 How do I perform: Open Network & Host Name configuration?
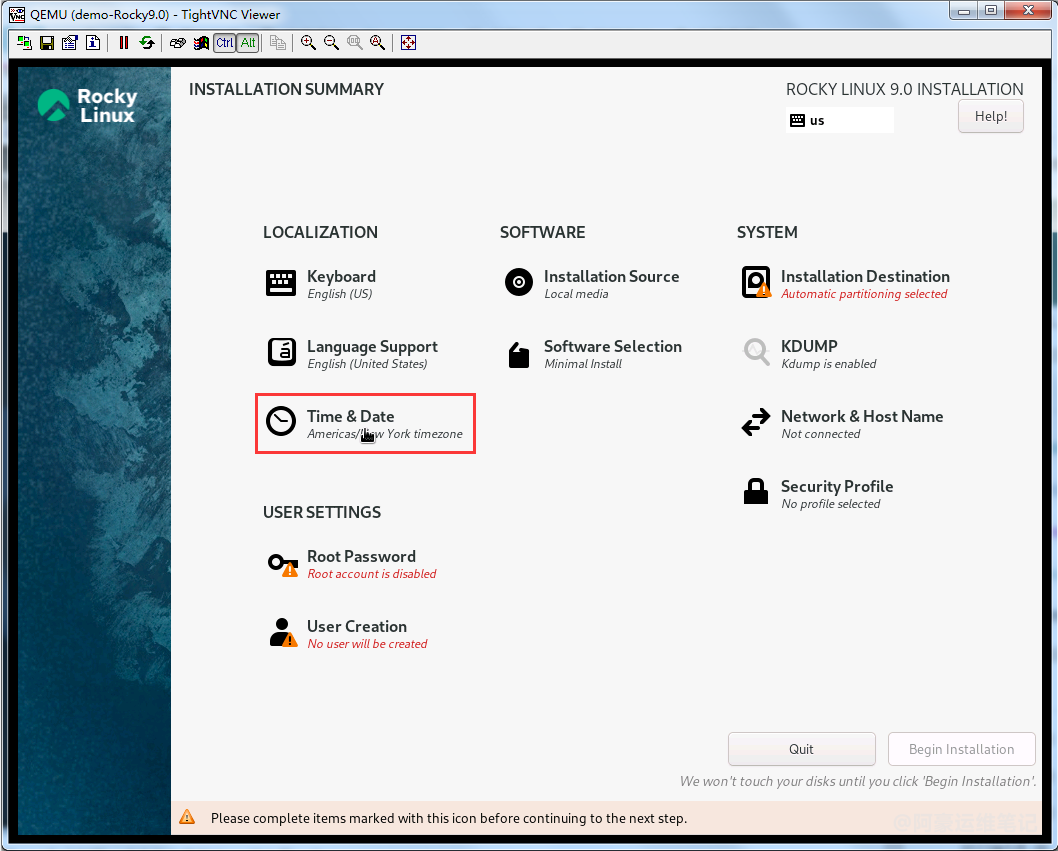861,423
